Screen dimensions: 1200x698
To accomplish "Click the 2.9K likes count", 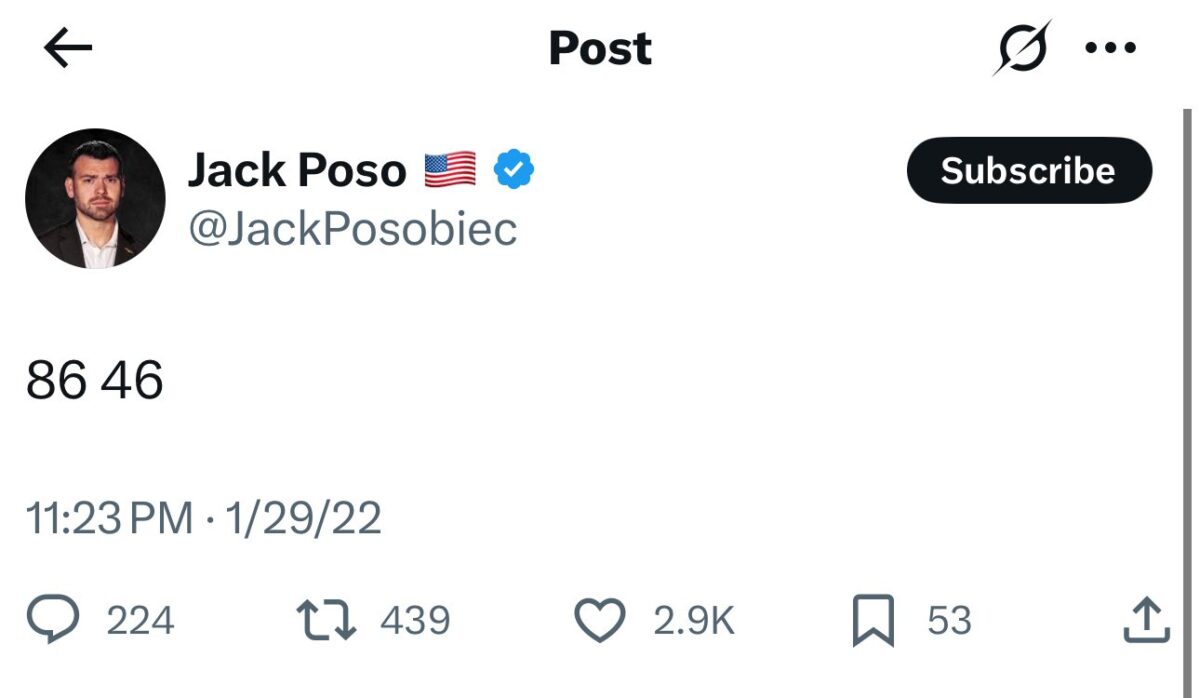I will click(692, 620).
